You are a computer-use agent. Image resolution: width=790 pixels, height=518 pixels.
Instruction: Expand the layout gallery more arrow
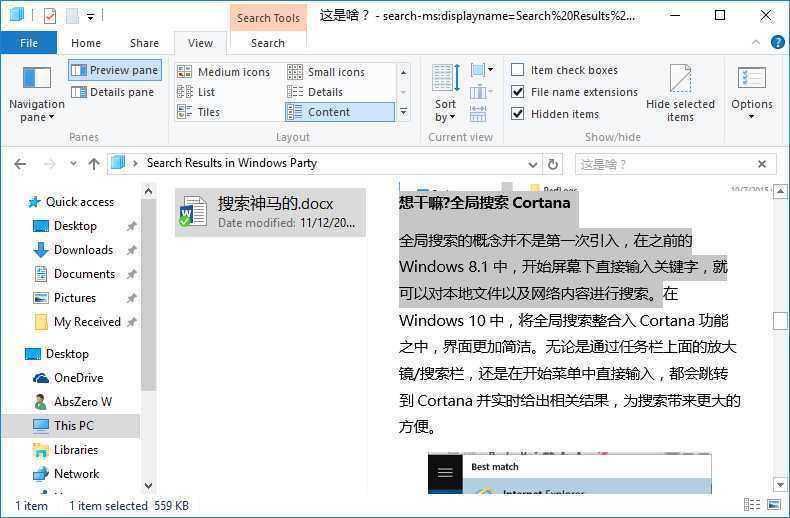404,112
